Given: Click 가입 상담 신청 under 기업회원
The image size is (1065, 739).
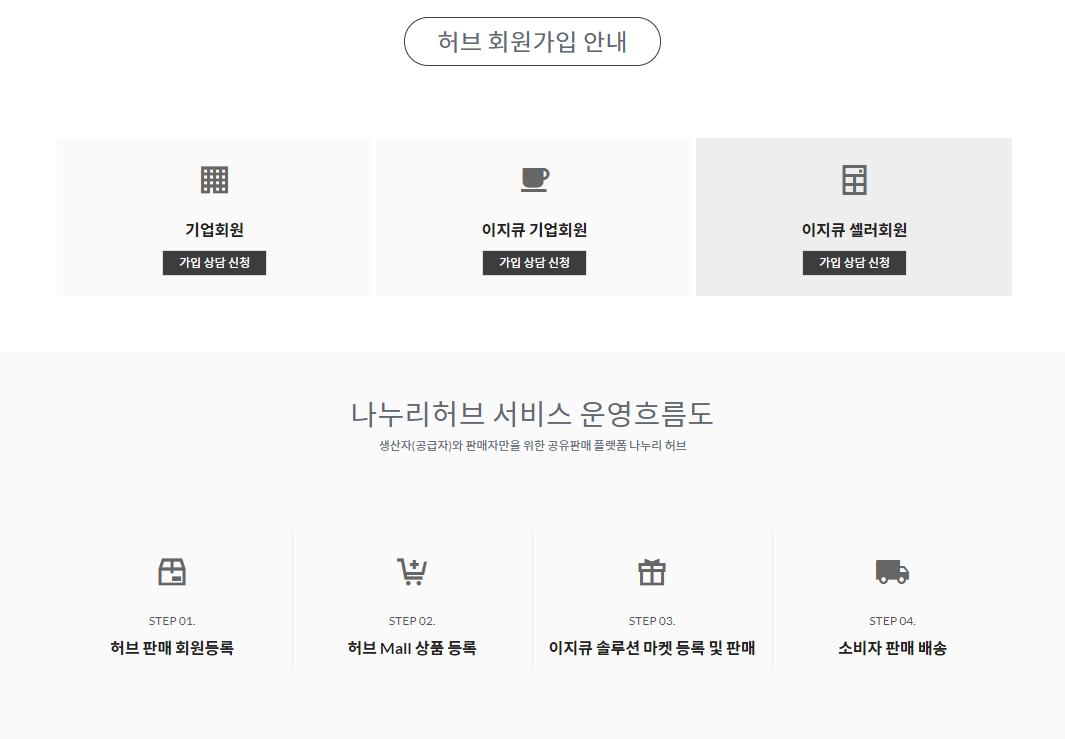Looking at the screenshot, I should coord(215,263).
